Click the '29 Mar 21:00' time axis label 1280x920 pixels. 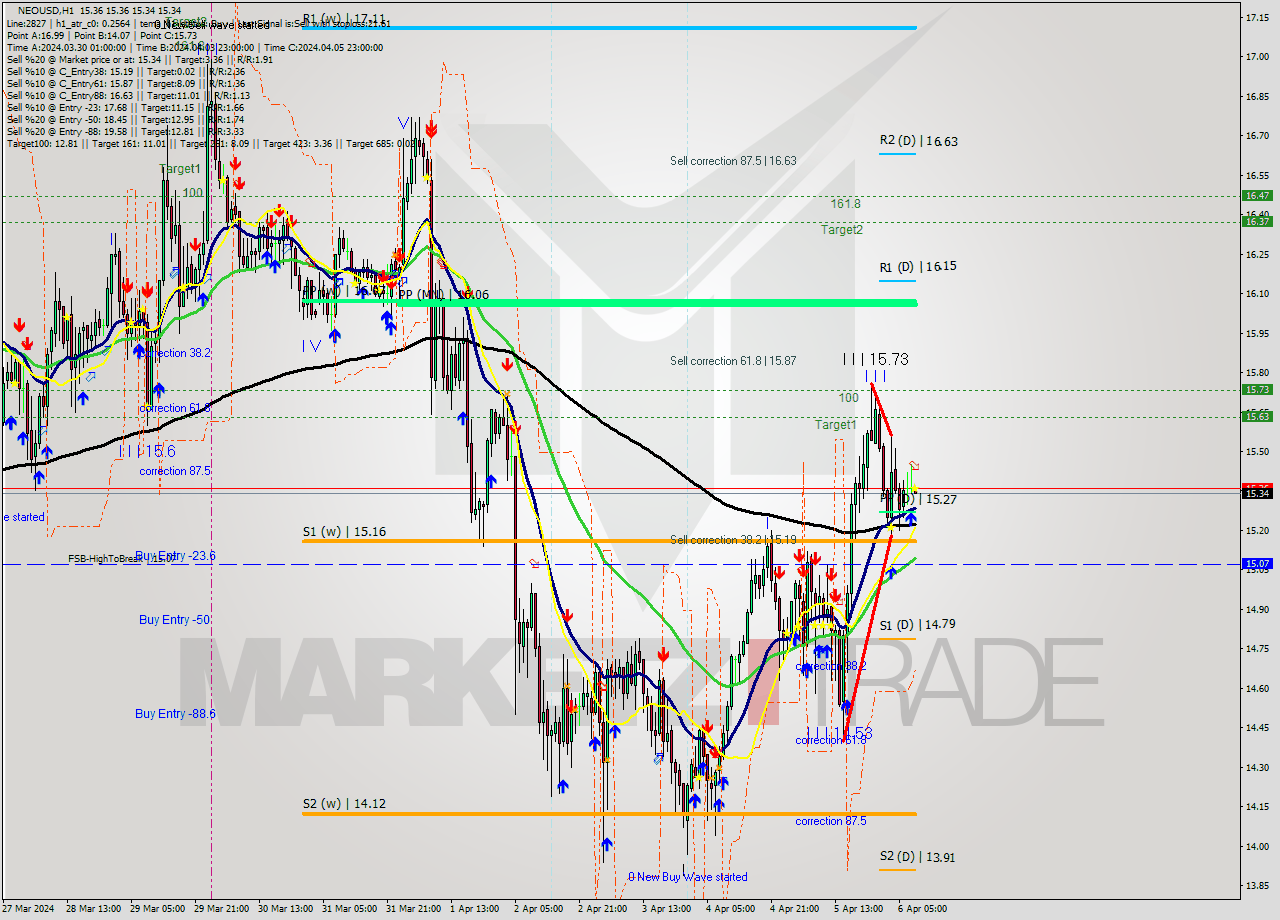click(x=222, y=909)
